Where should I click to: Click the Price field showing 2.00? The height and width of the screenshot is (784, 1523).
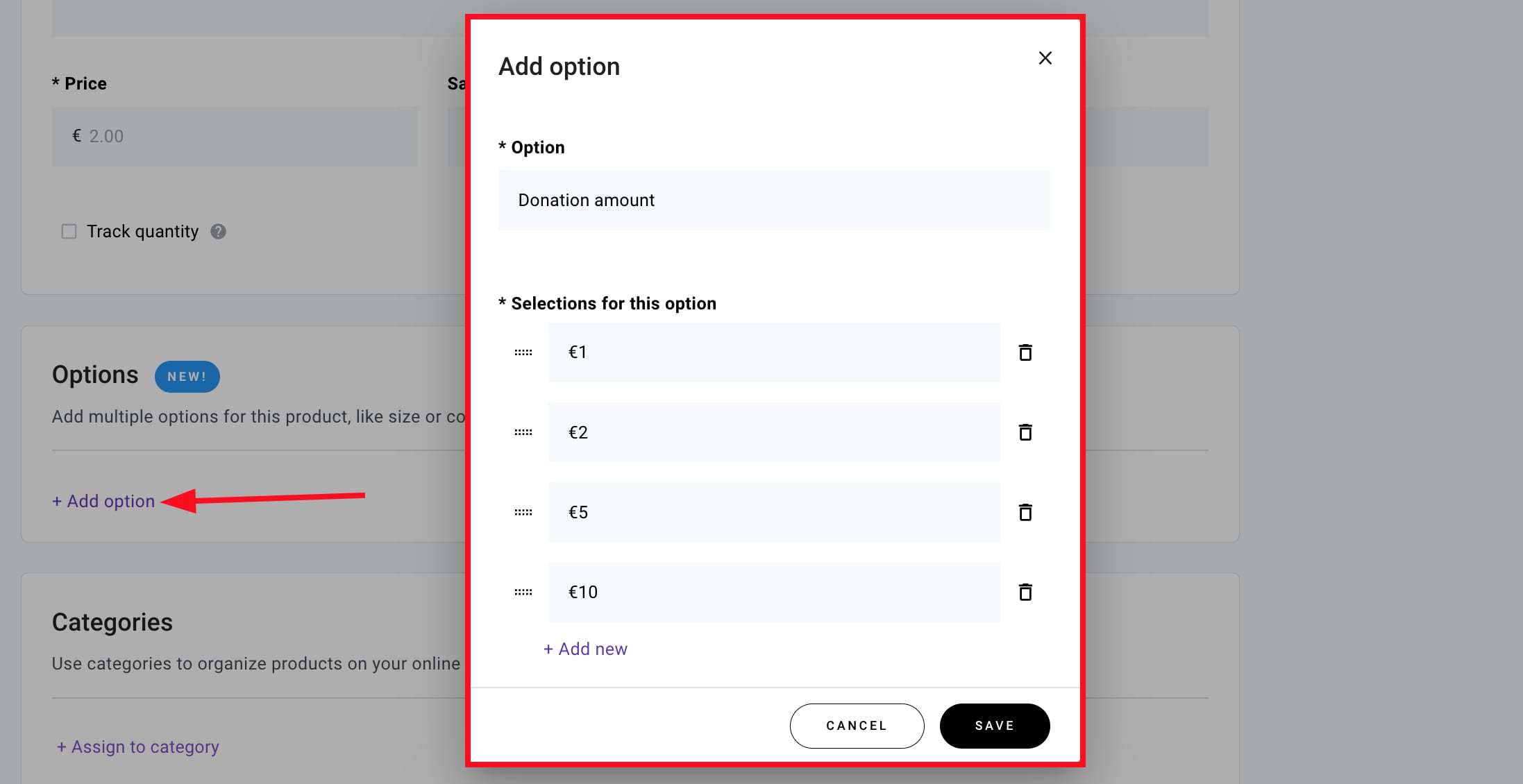(235, 136)
